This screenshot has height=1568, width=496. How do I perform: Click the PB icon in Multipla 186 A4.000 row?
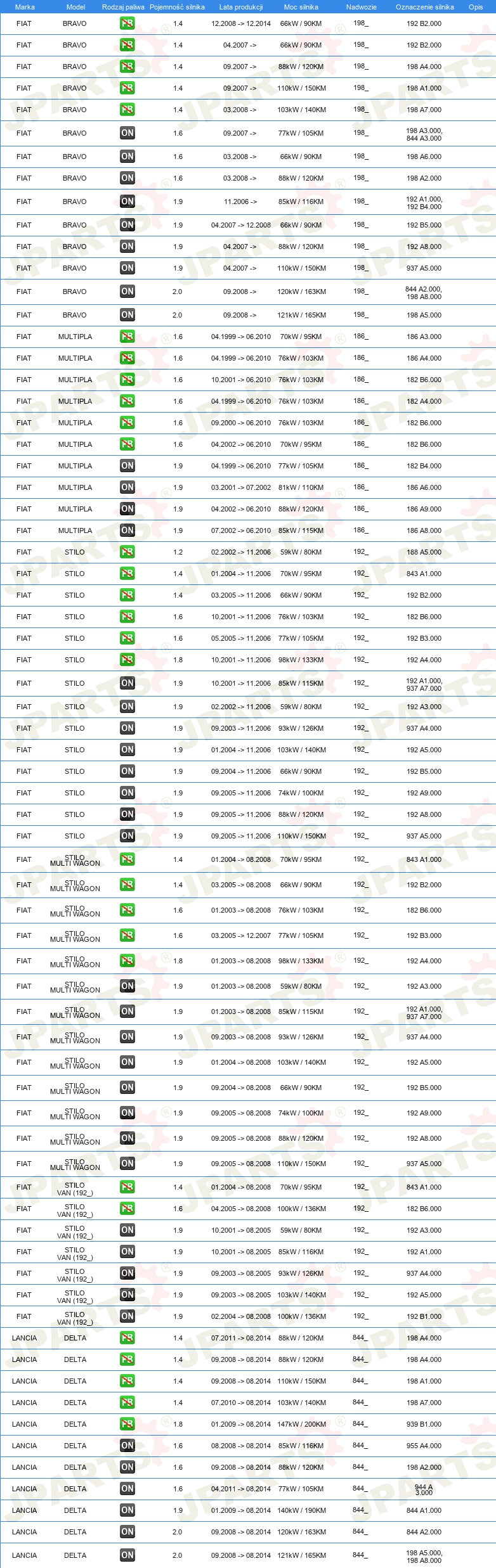tap(127, 358)
